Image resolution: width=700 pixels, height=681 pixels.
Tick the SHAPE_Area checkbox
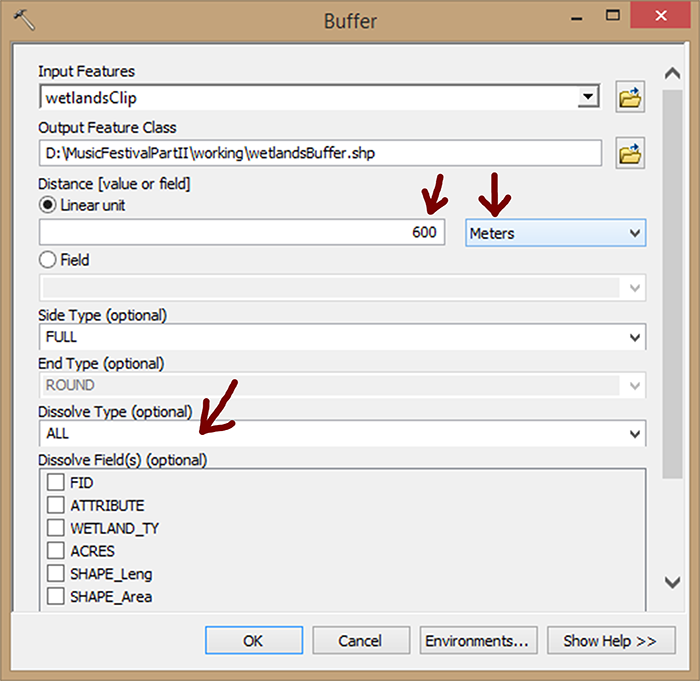tap(55, 597)
